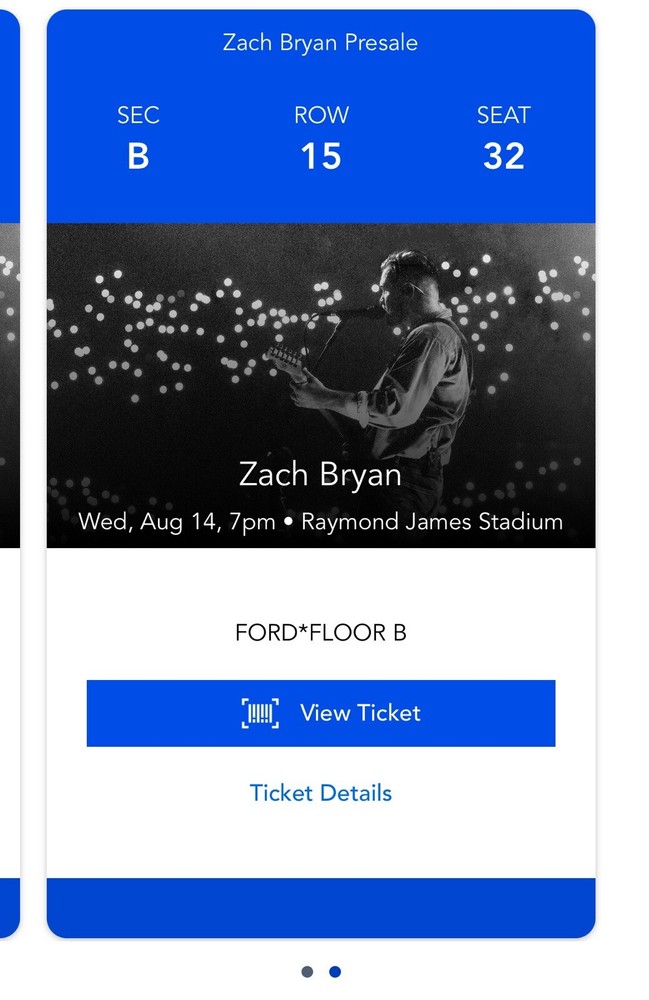The height and width of the screenshot is (1000, 649).
Task: Click the ROW 15 label
Action: click(x=322, y=135)
